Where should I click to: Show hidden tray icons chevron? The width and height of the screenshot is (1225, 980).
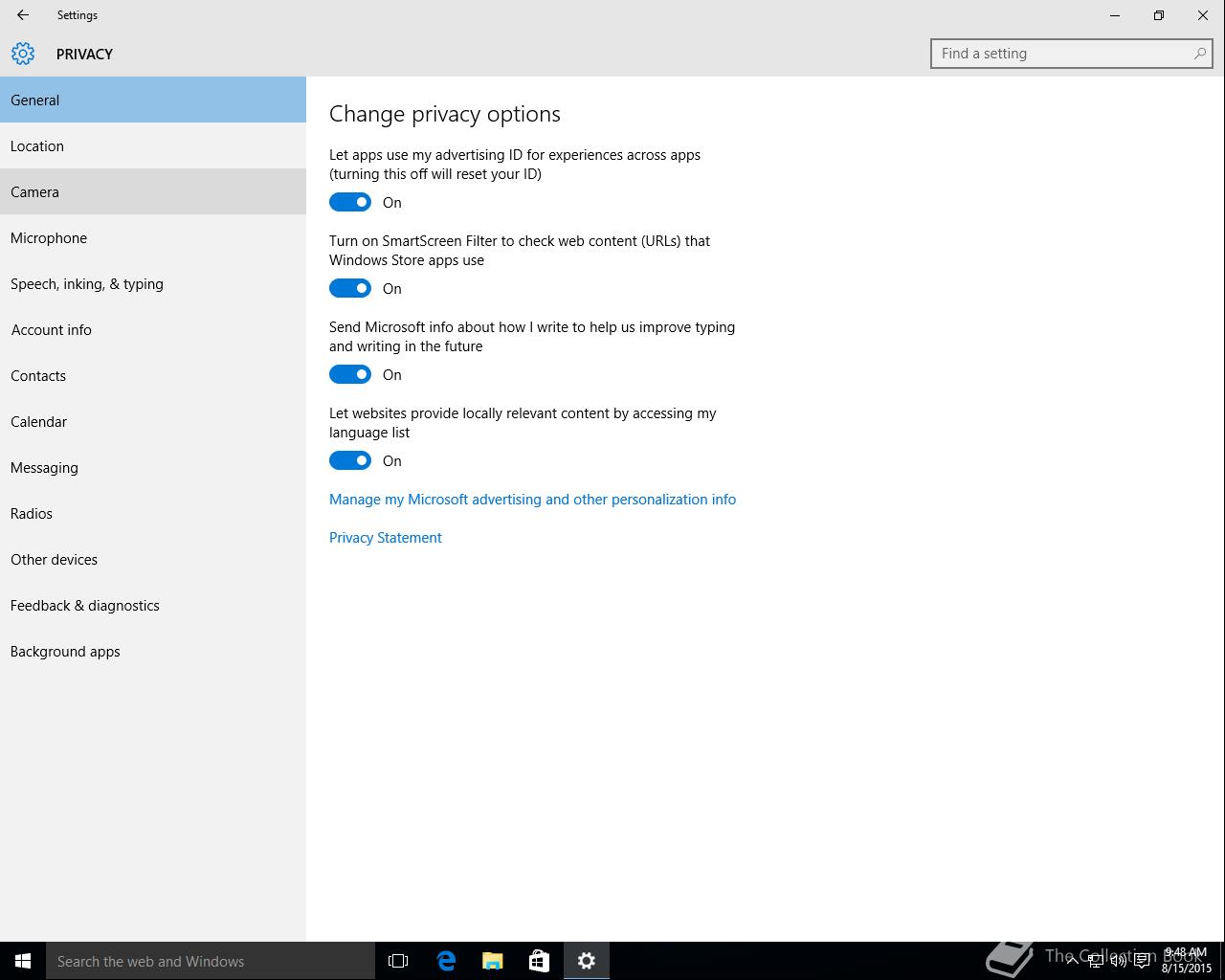(1073, 961)
